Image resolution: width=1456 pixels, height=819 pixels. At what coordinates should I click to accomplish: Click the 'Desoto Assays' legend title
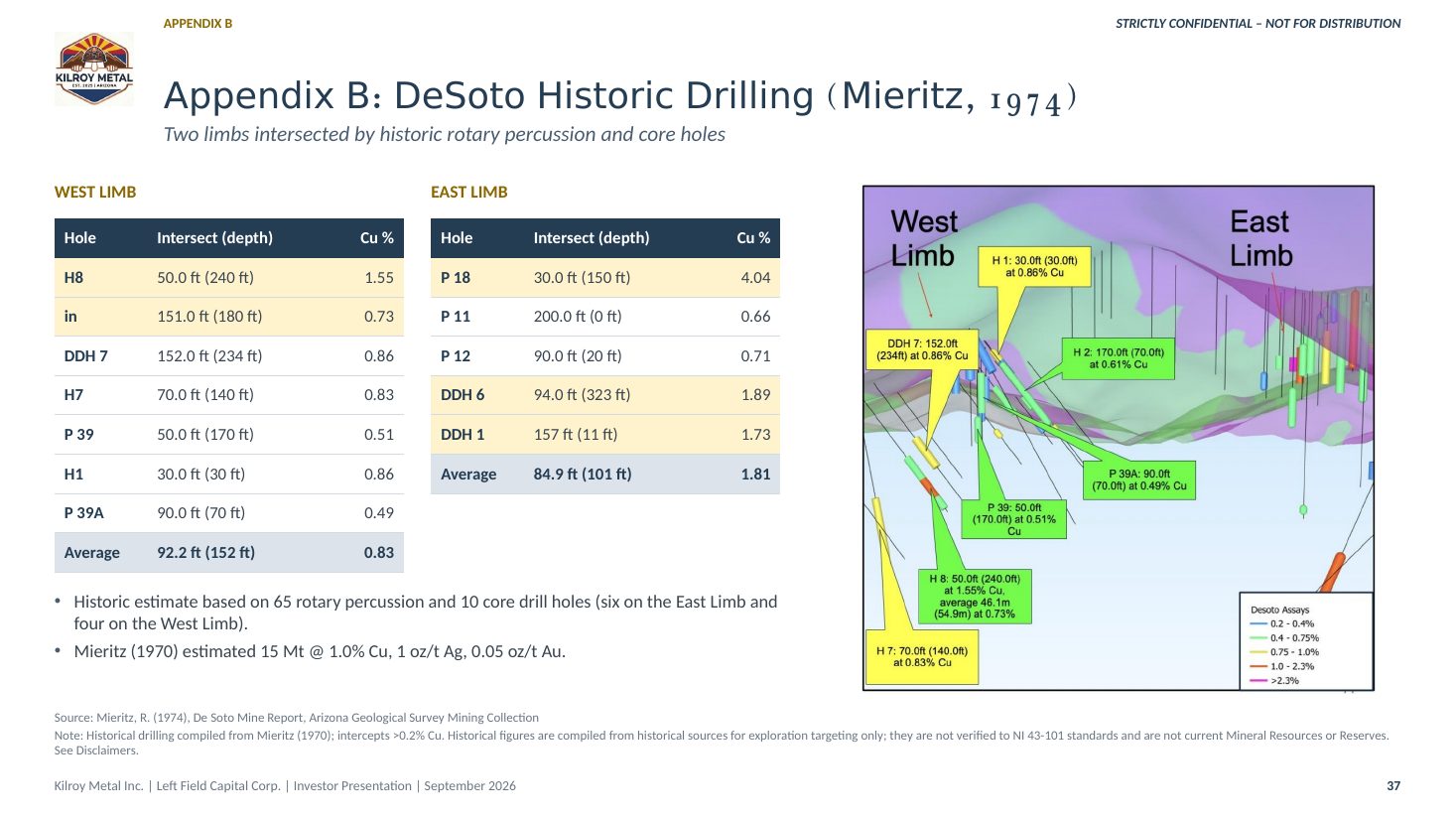[1279, 610]
